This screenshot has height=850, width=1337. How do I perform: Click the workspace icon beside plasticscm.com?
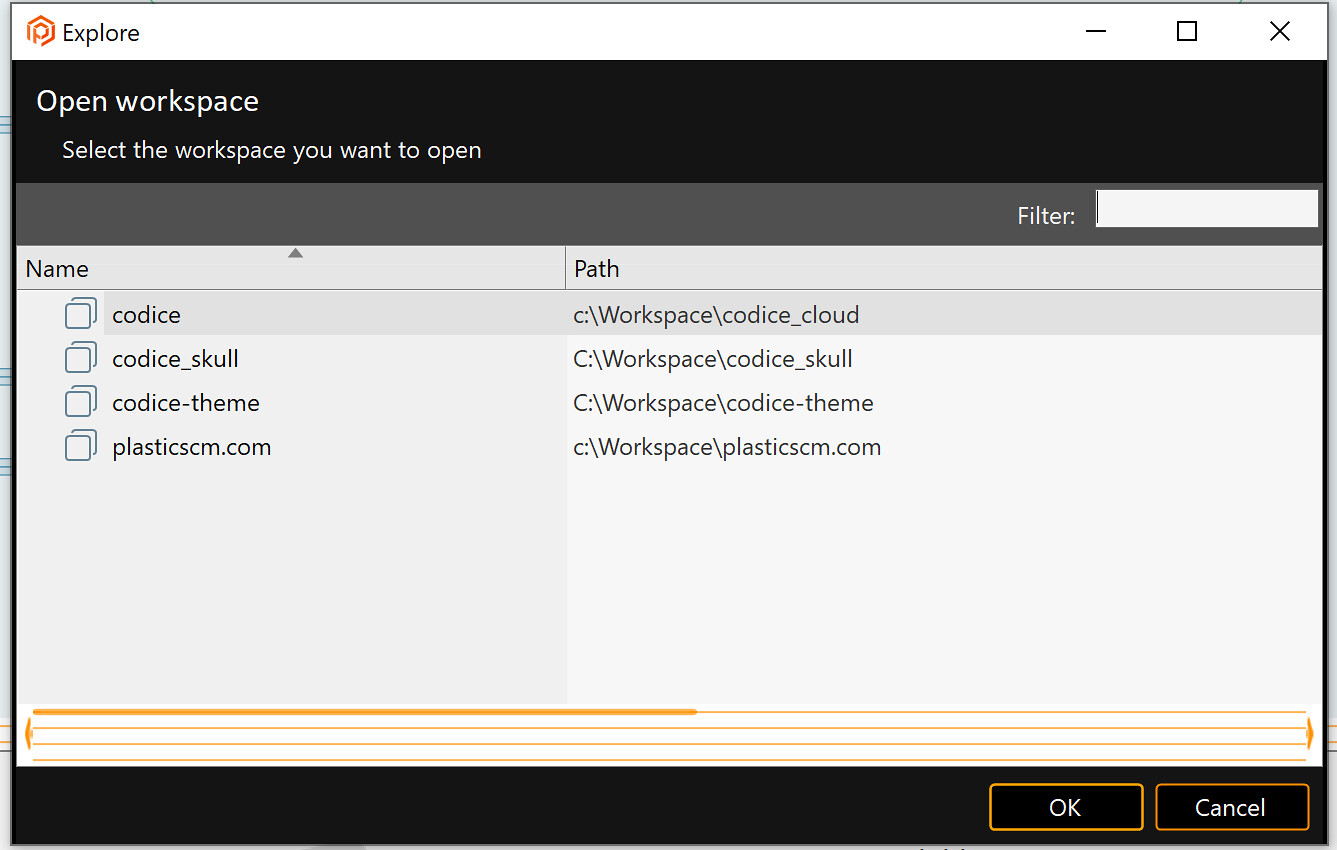(80, 445)
